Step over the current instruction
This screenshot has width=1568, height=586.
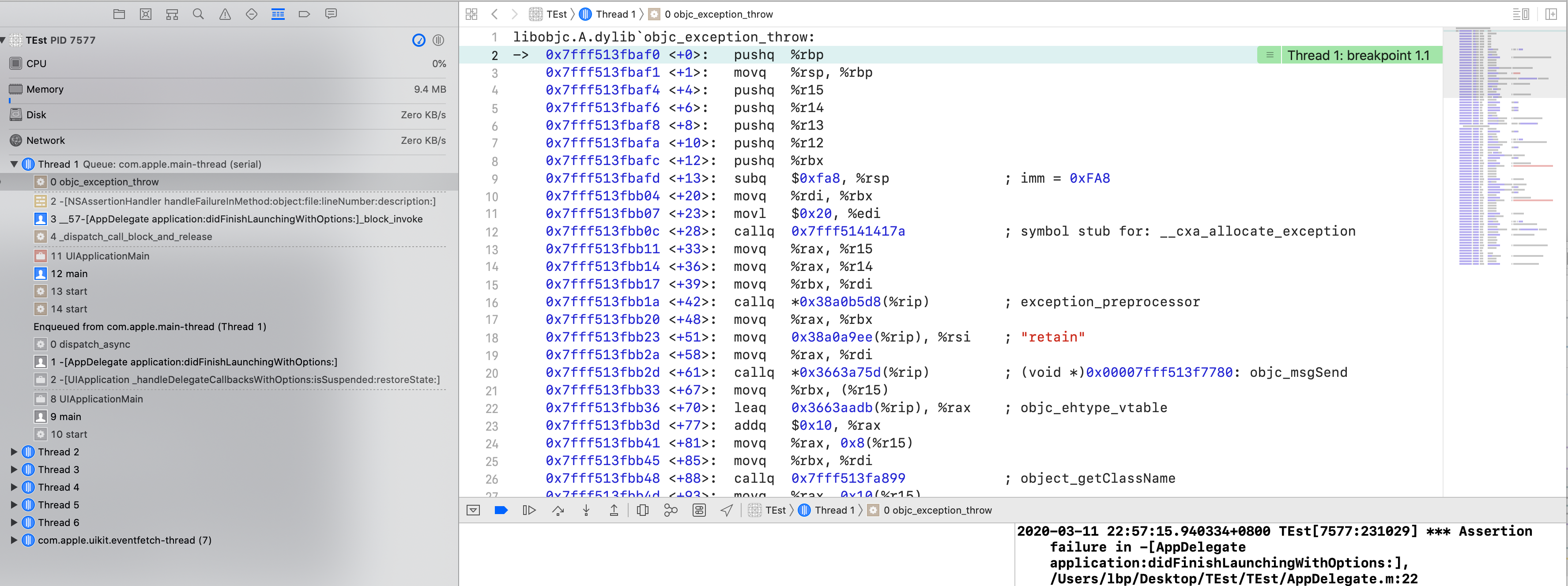pos(558,510)
